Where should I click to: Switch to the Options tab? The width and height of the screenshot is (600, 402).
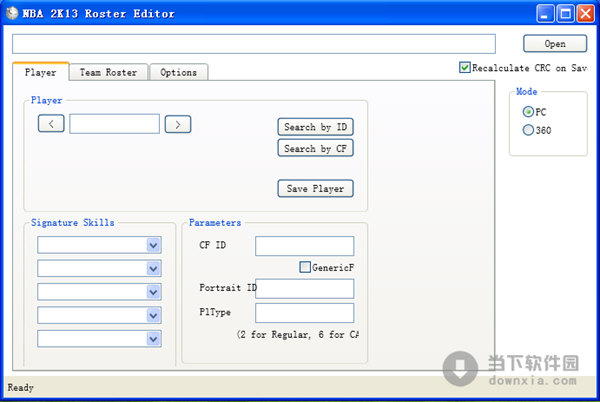point(178,72)
